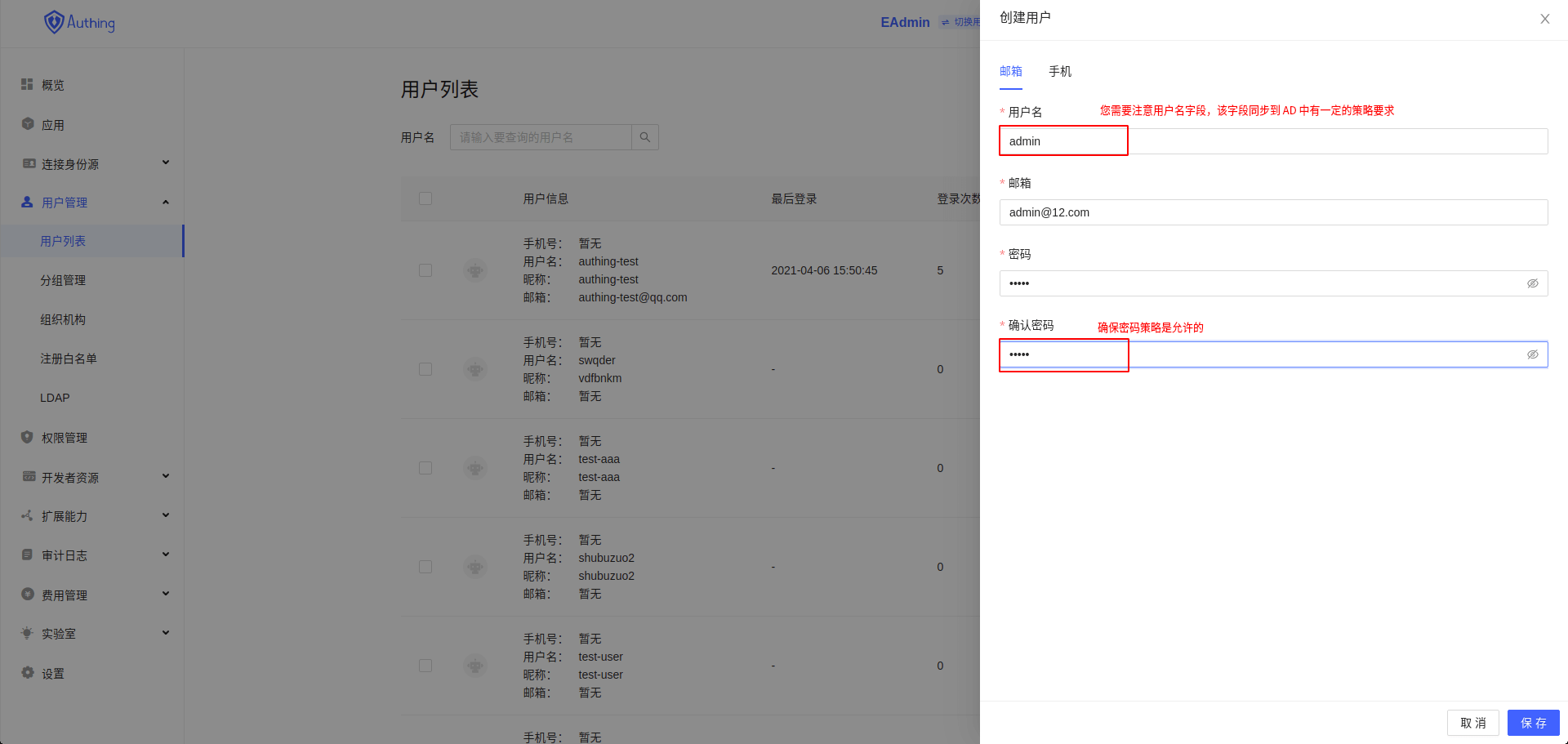Toggle the select-all checkbox in table header
The image size is (1568, 744).
pyautogui.click(x=425, y=198)
